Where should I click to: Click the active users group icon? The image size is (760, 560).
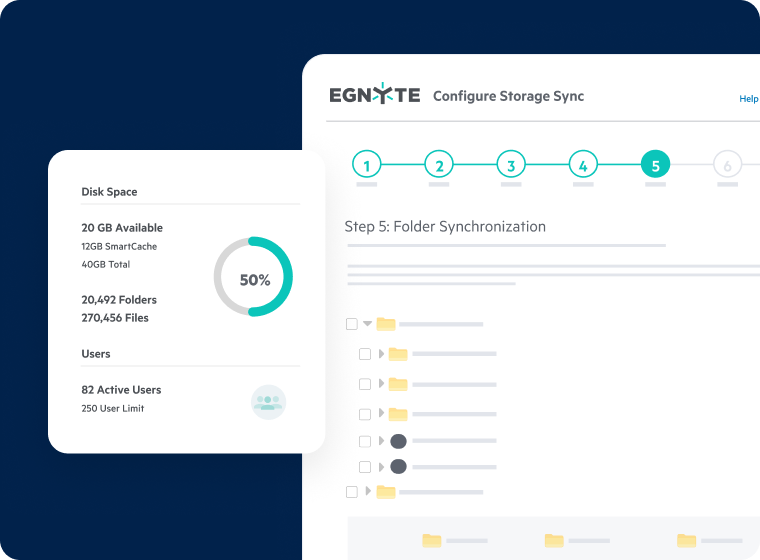point(268,402)
